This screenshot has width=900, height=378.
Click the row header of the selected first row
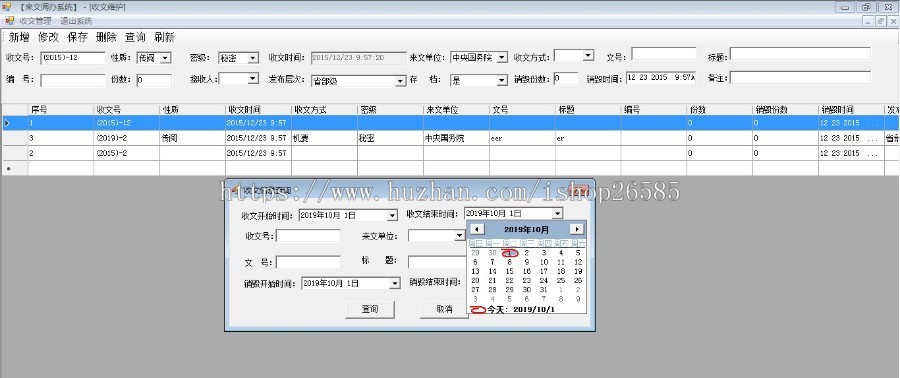(14, 123)
